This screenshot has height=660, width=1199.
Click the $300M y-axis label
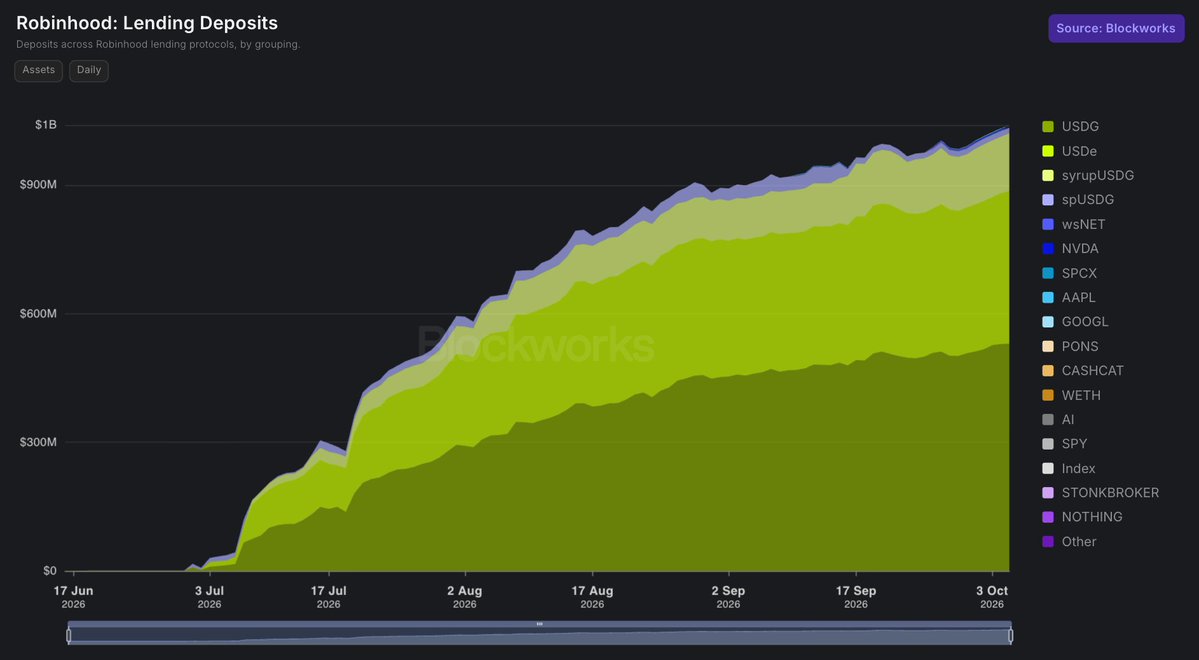click(38, 442)
